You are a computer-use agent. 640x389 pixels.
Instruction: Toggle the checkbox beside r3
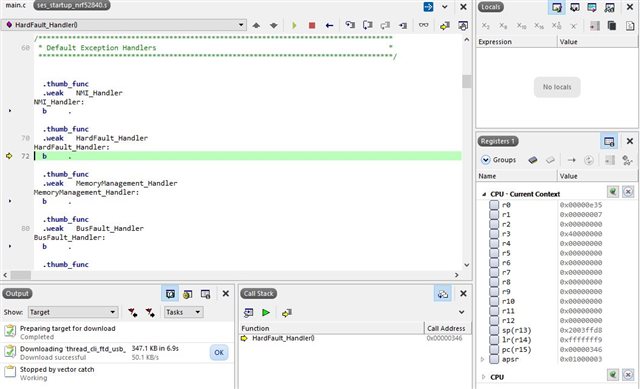click(x=494, y=234)
